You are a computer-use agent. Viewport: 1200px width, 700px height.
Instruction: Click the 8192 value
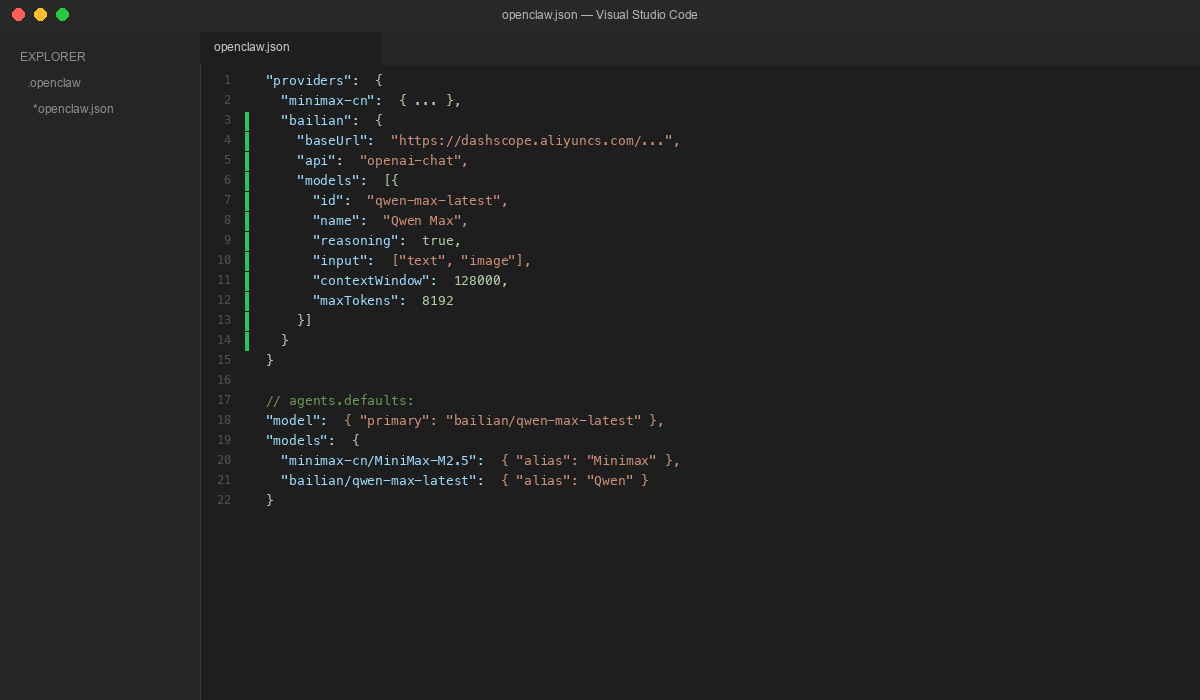coord(437,300)
